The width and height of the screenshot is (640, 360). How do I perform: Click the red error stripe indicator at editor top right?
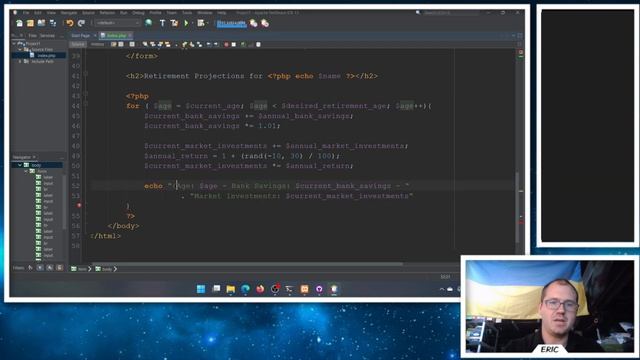(521, 52)
